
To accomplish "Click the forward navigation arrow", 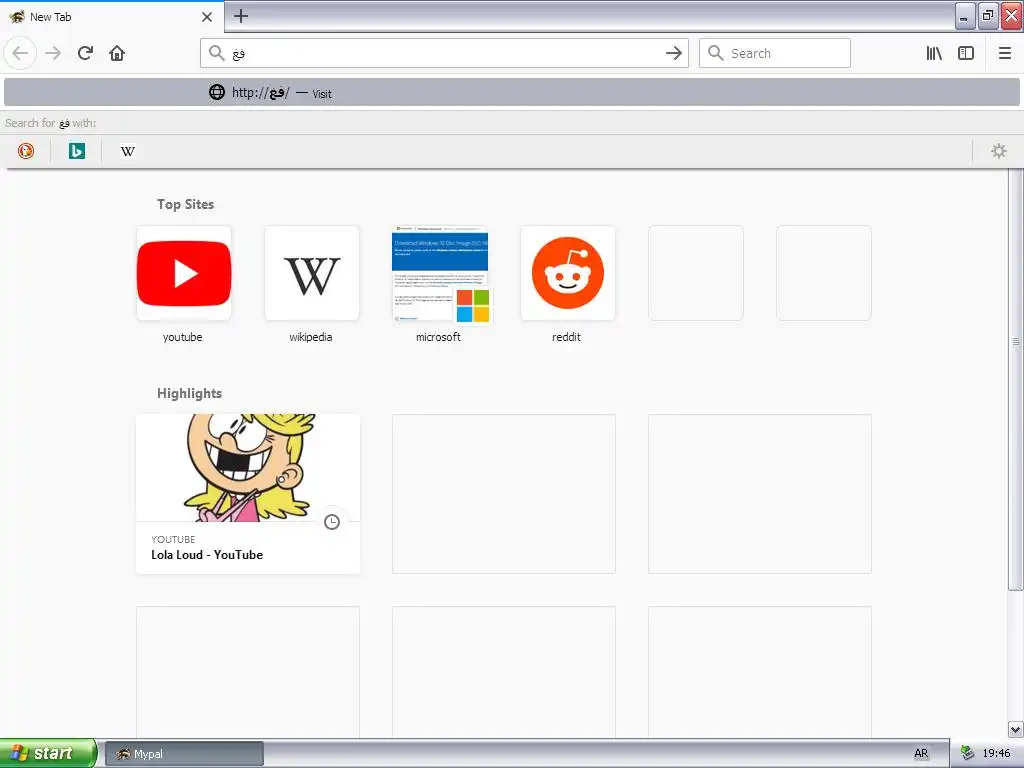I will [53, 53].
